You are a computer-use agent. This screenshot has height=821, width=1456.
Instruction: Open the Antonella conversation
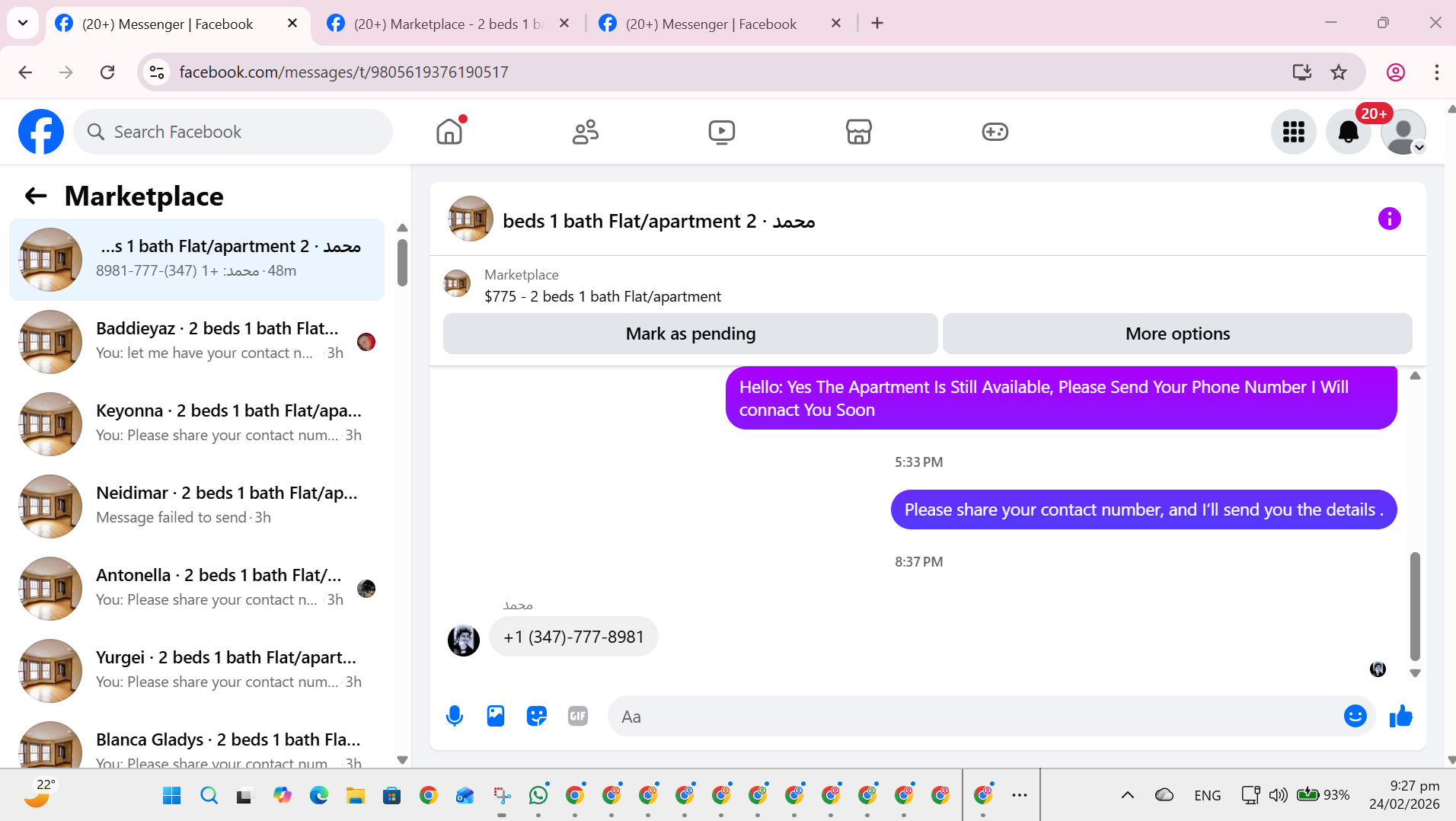click(x=196, y=589)
